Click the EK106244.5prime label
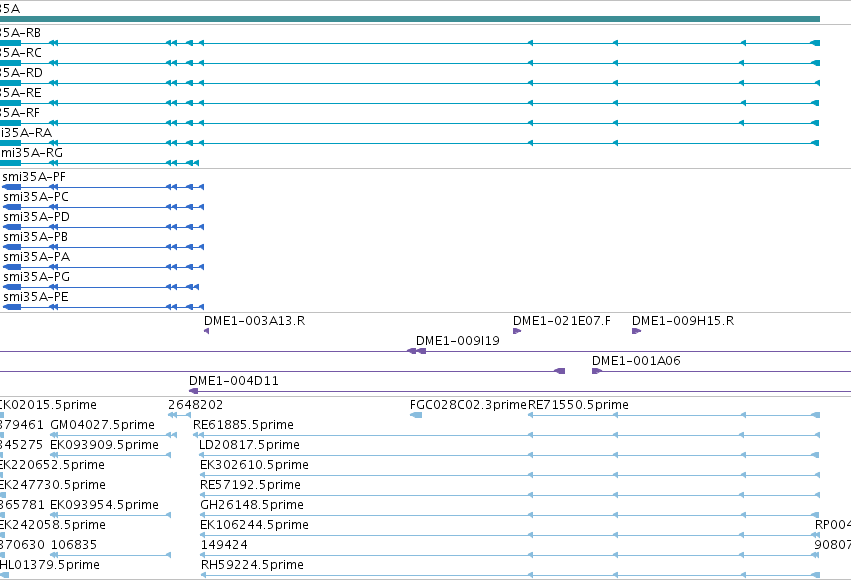851x580 pixels. 255,525
